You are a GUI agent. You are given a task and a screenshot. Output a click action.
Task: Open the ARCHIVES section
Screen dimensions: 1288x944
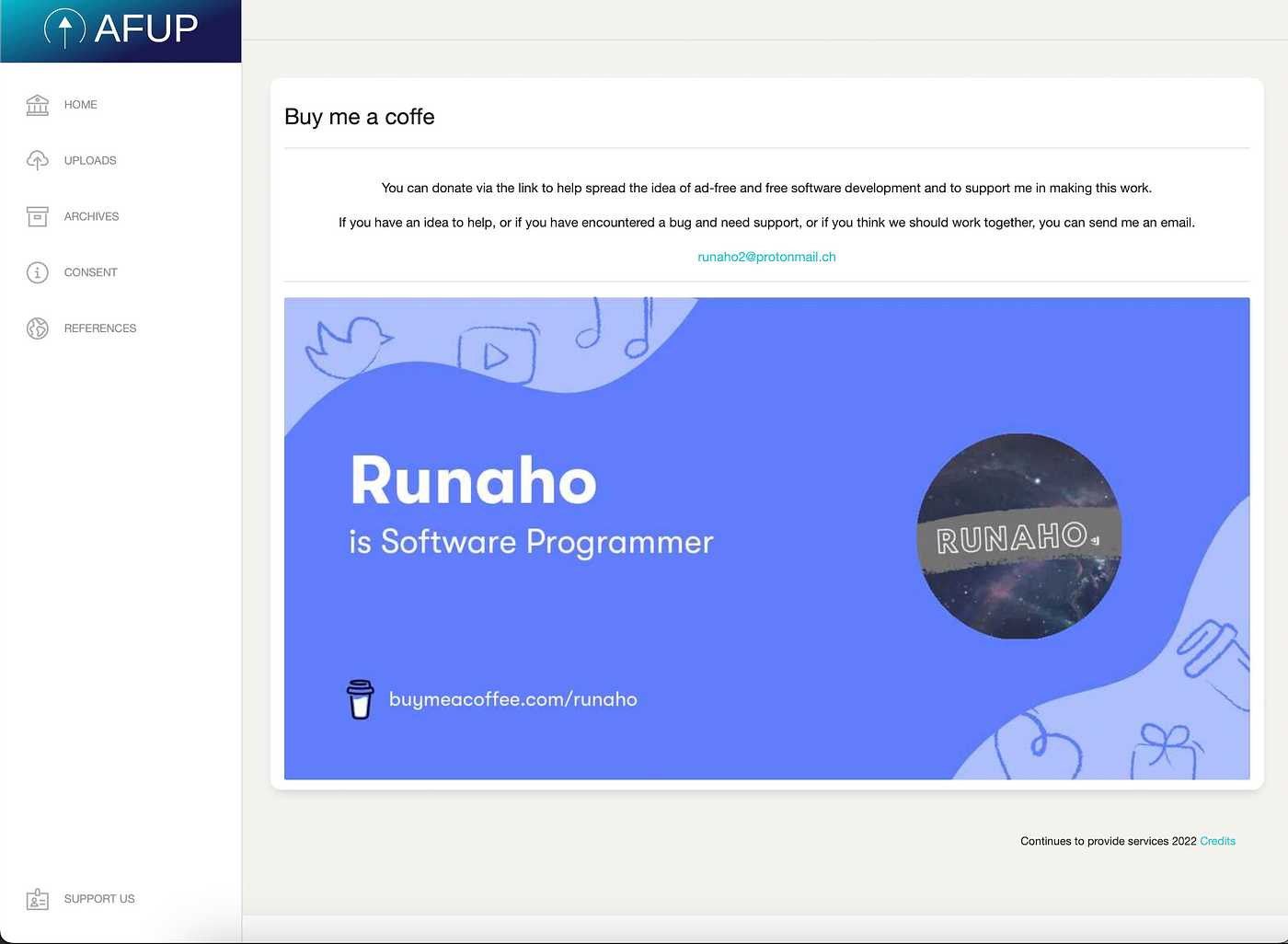click(x=92, y=216)
